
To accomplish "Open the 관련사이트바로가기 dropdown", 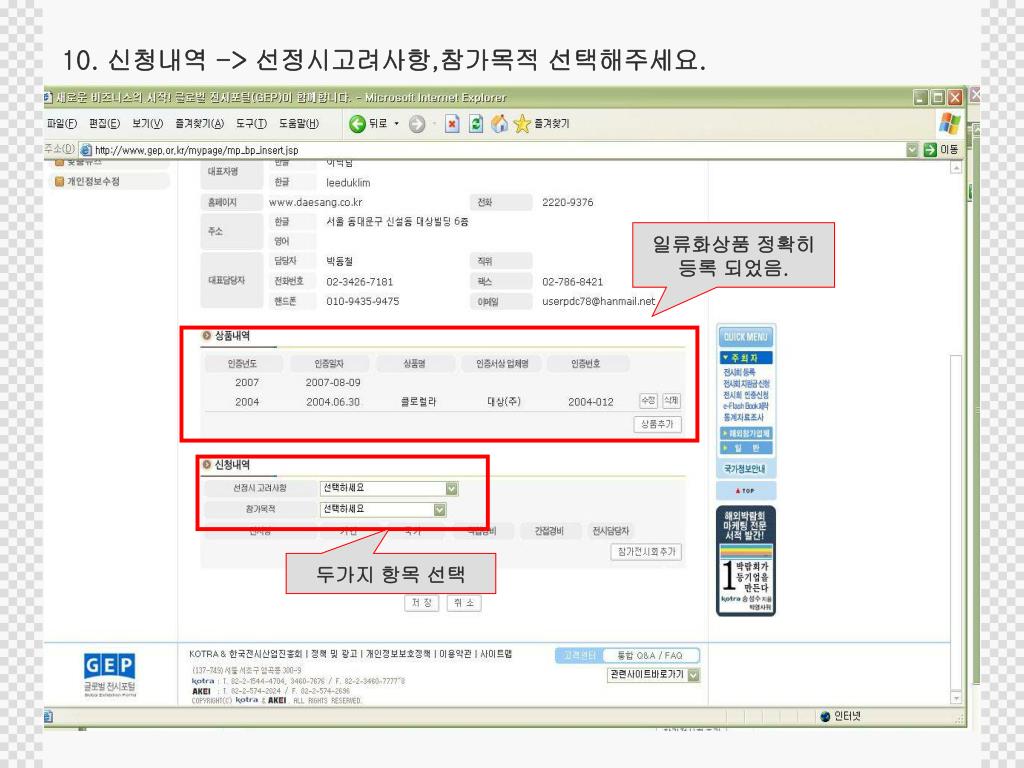I will point(694,675).
